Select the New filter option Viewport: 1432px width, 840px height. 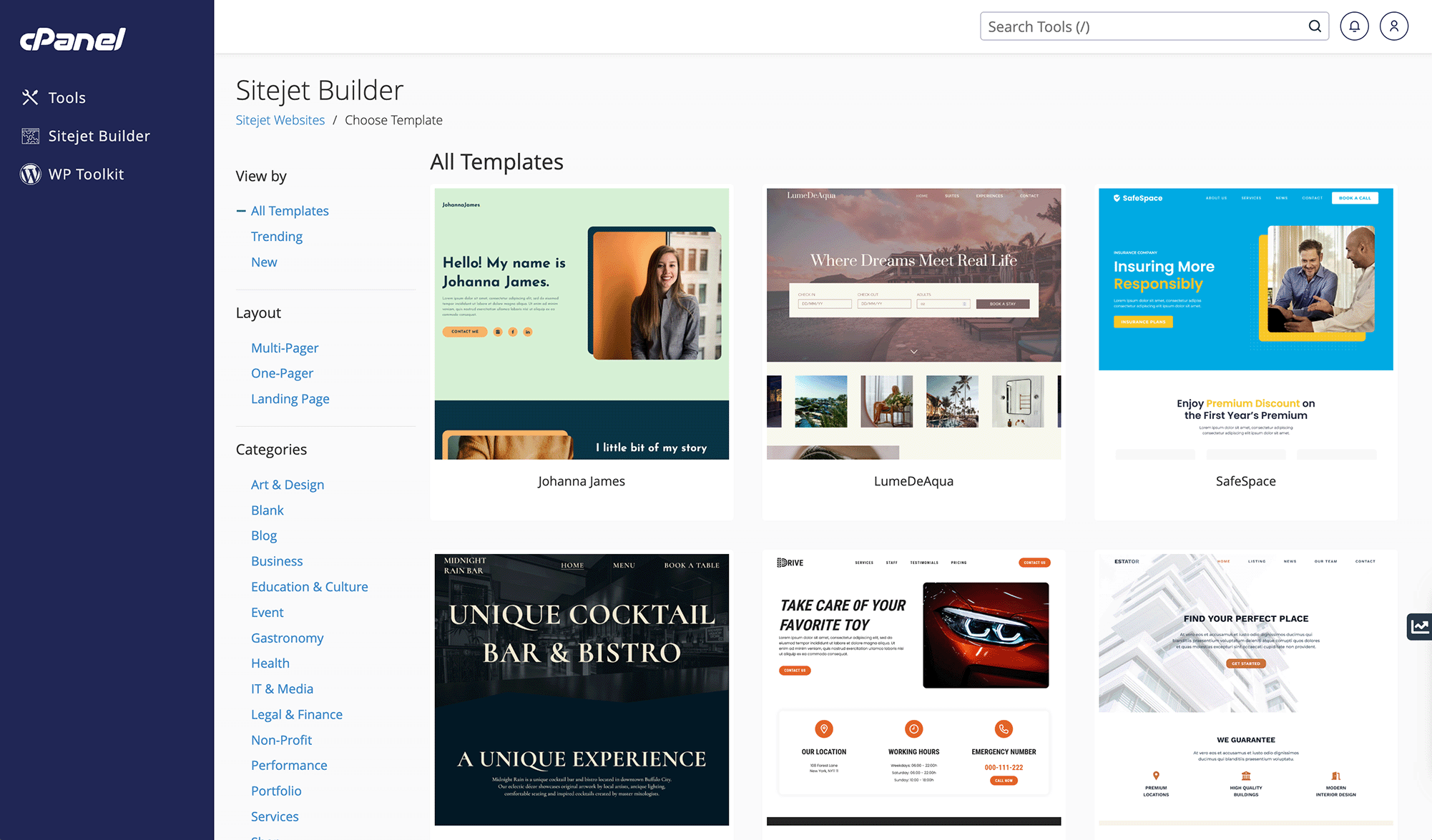263,262
